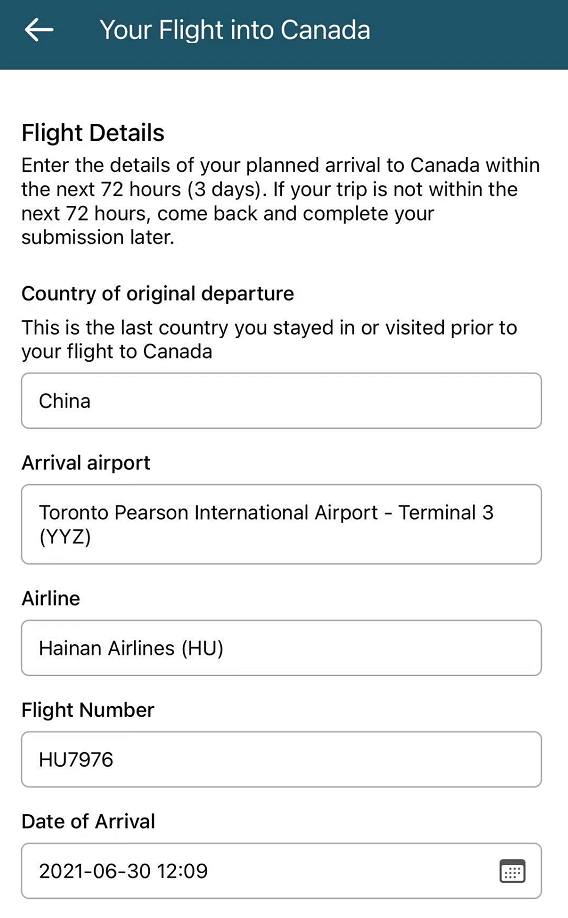Viewport: 568px width, 918px height.
Task: Click the last country visited helper text
Action: [x=269, y=340]
